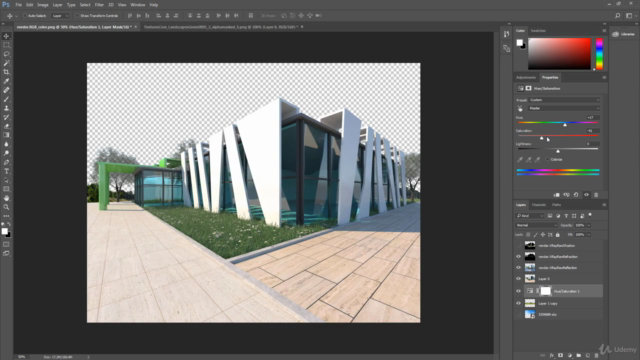
Task: Open the Libraries panel button
Action: point(623,34)
